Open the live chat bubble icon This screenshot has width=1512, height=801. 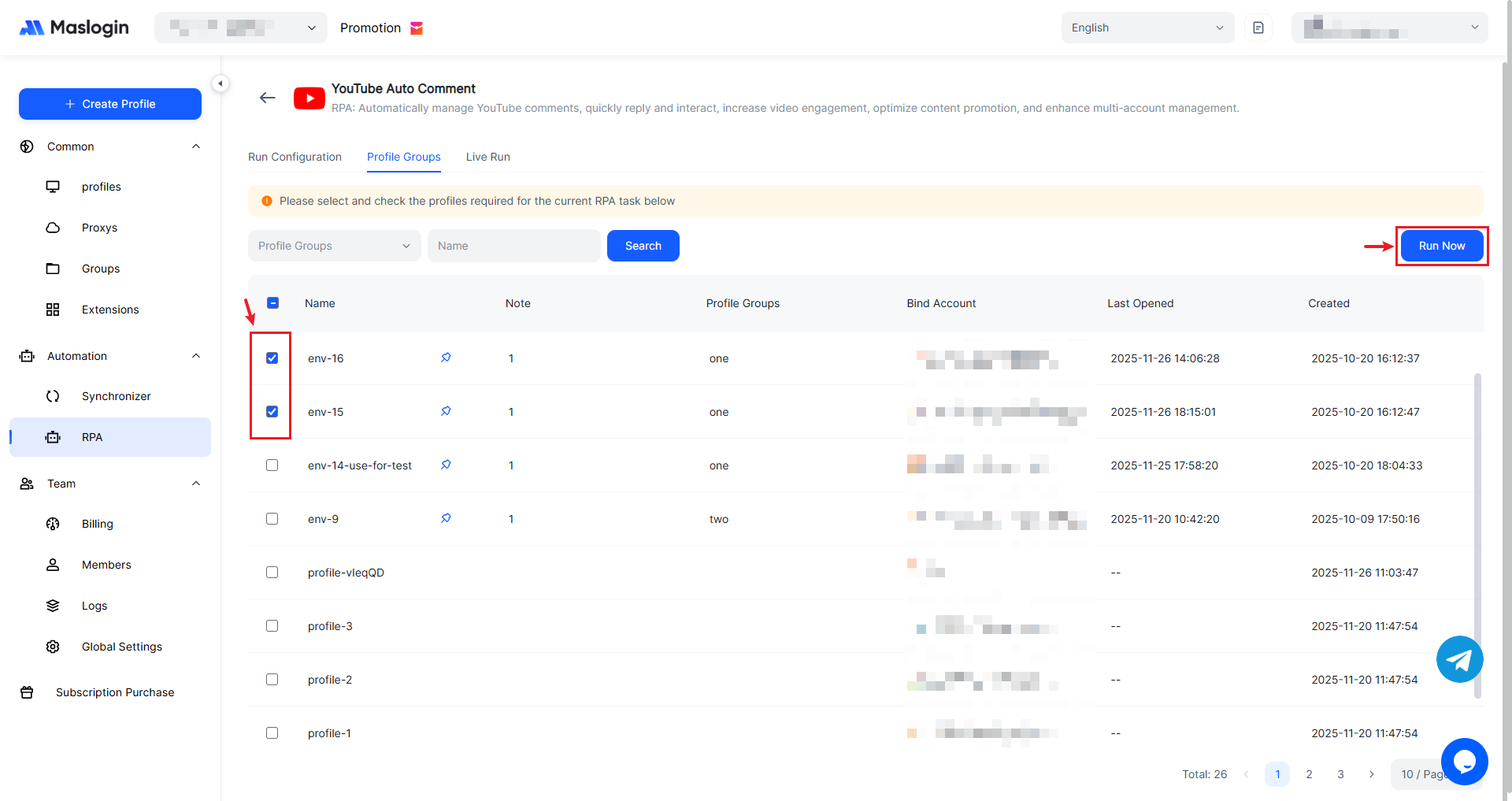tap(1464, 761)
